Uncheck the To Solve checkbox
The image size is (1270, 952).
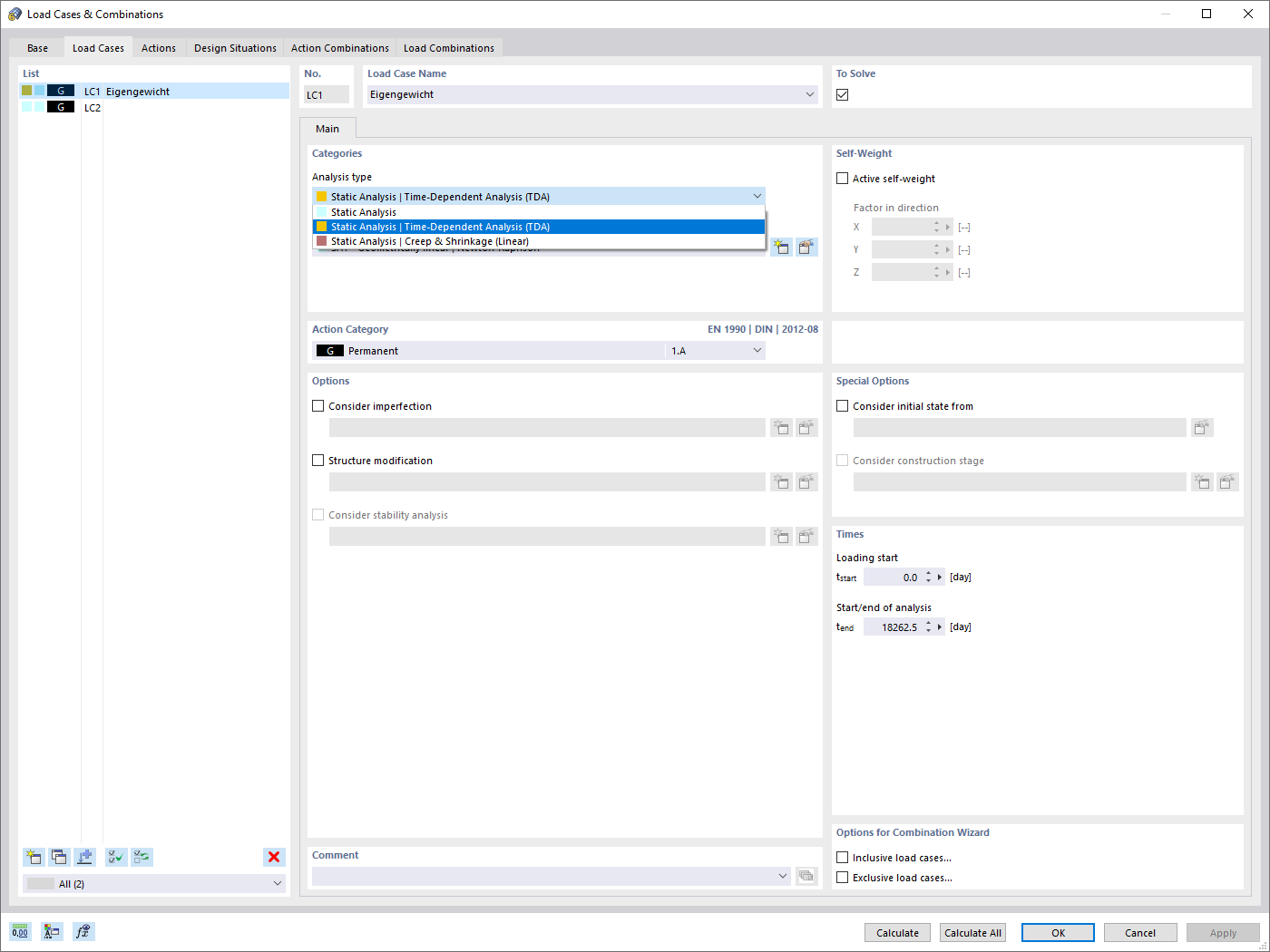(x=842, y=93)
